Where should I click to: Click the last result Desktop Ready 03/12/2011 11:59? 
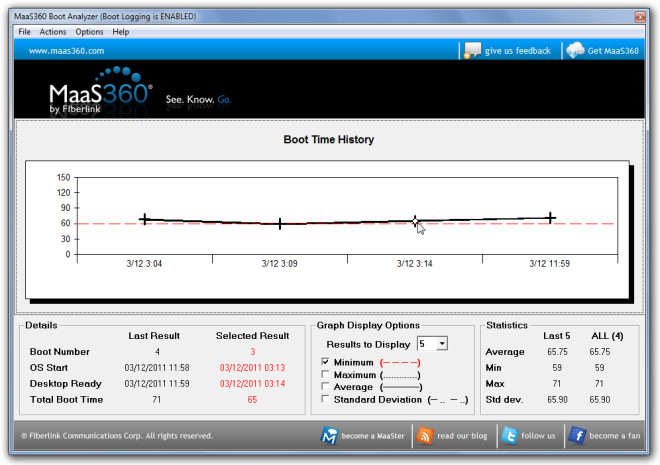coord(157,383)
